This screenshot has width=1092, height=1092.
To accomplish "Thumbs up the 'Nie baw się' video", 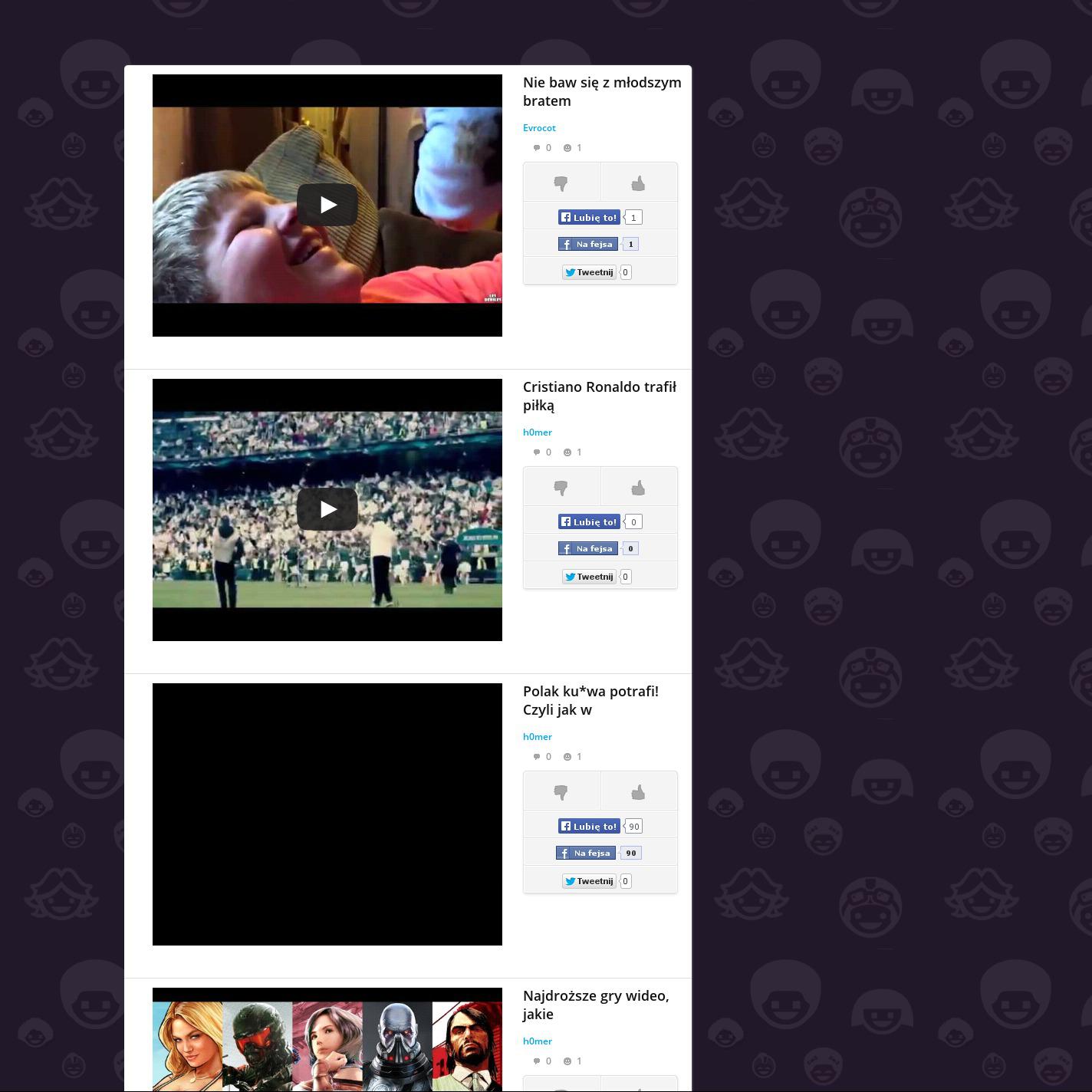I will tap(639, 183).
